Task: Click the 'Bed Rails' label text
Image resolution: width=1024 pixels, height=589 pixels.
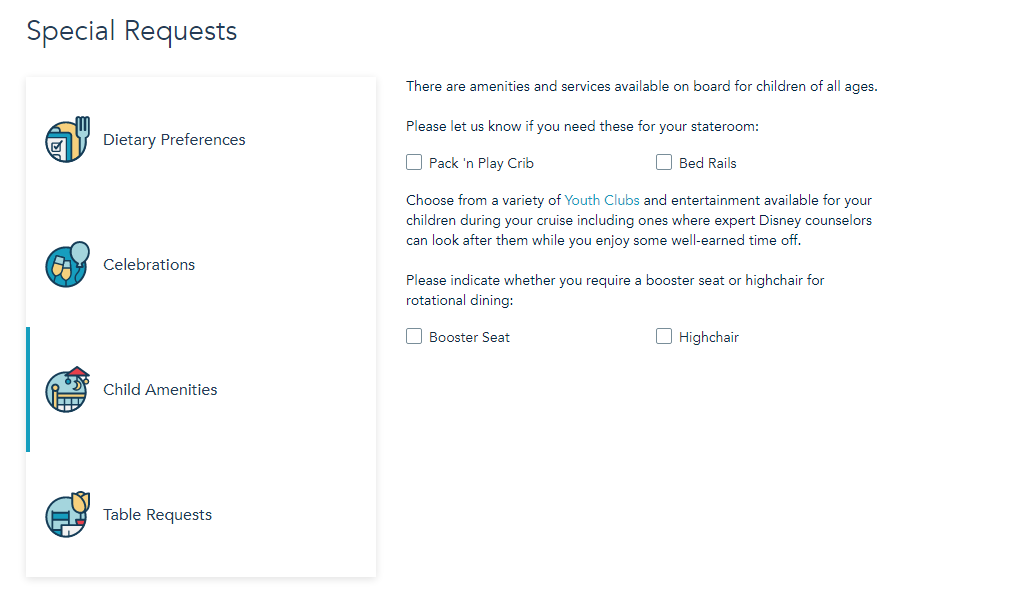Action: click(x=707, y=163)
